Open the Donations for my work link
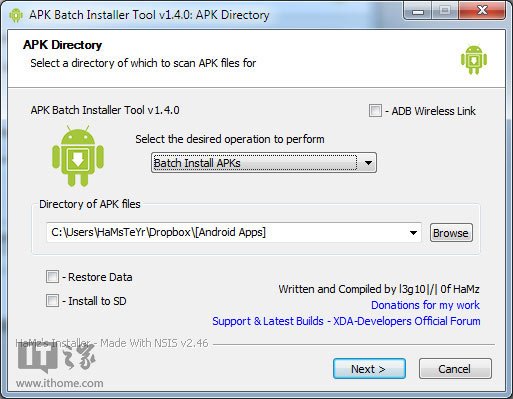513x399 pixels. point(425,305)
